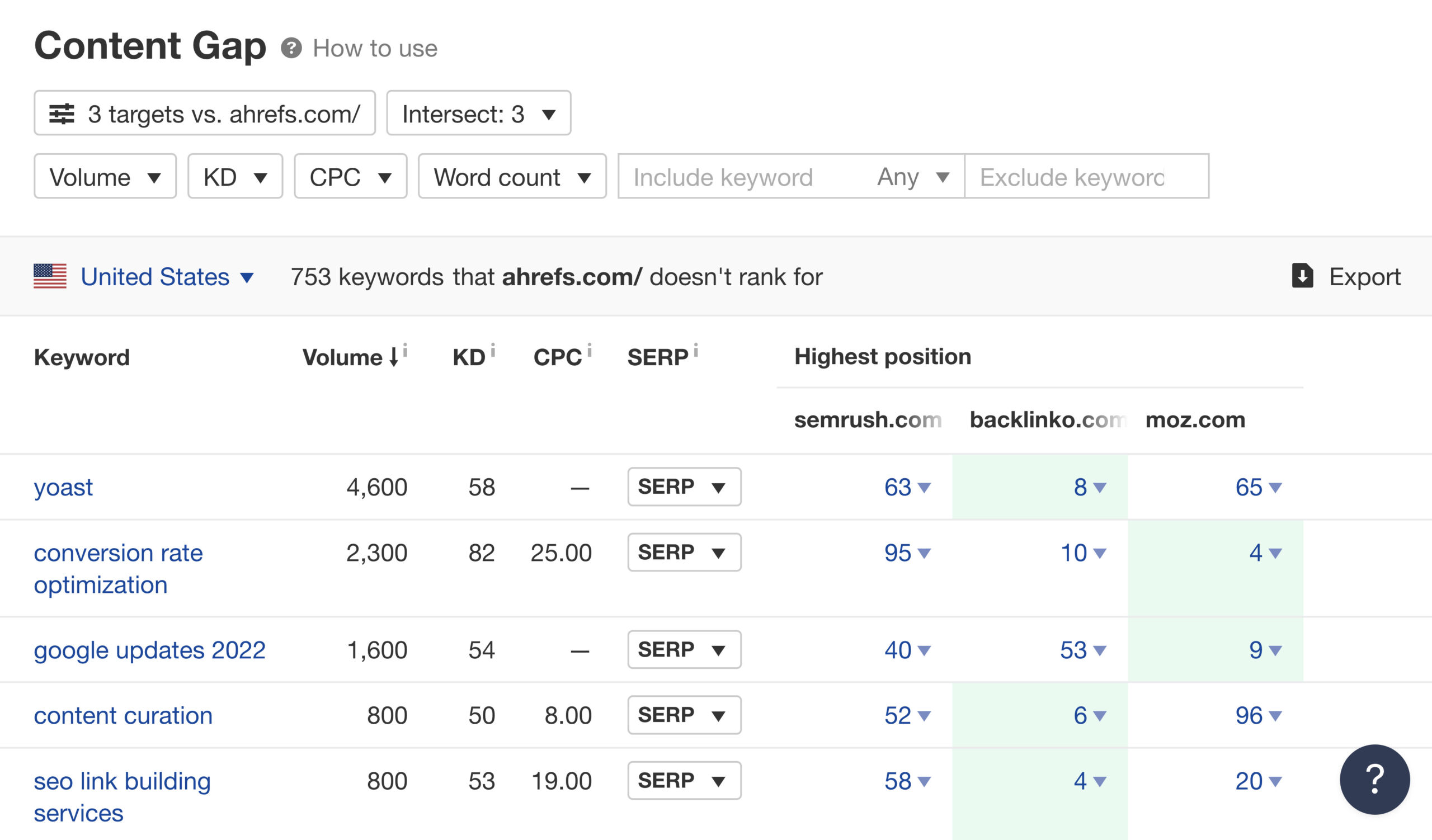Click the SERP button for seo link building services
The image size is (1432, 840).
pos(684,780)
